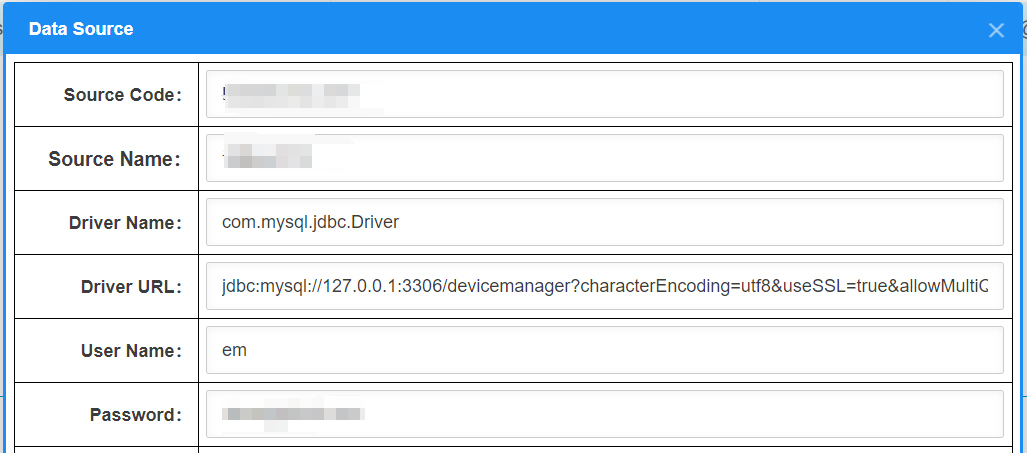The width and height of the screenshot is (1027, 453).
Task: Click the blurred Password value
Action: pyautogui.click(x=293, y=413)
